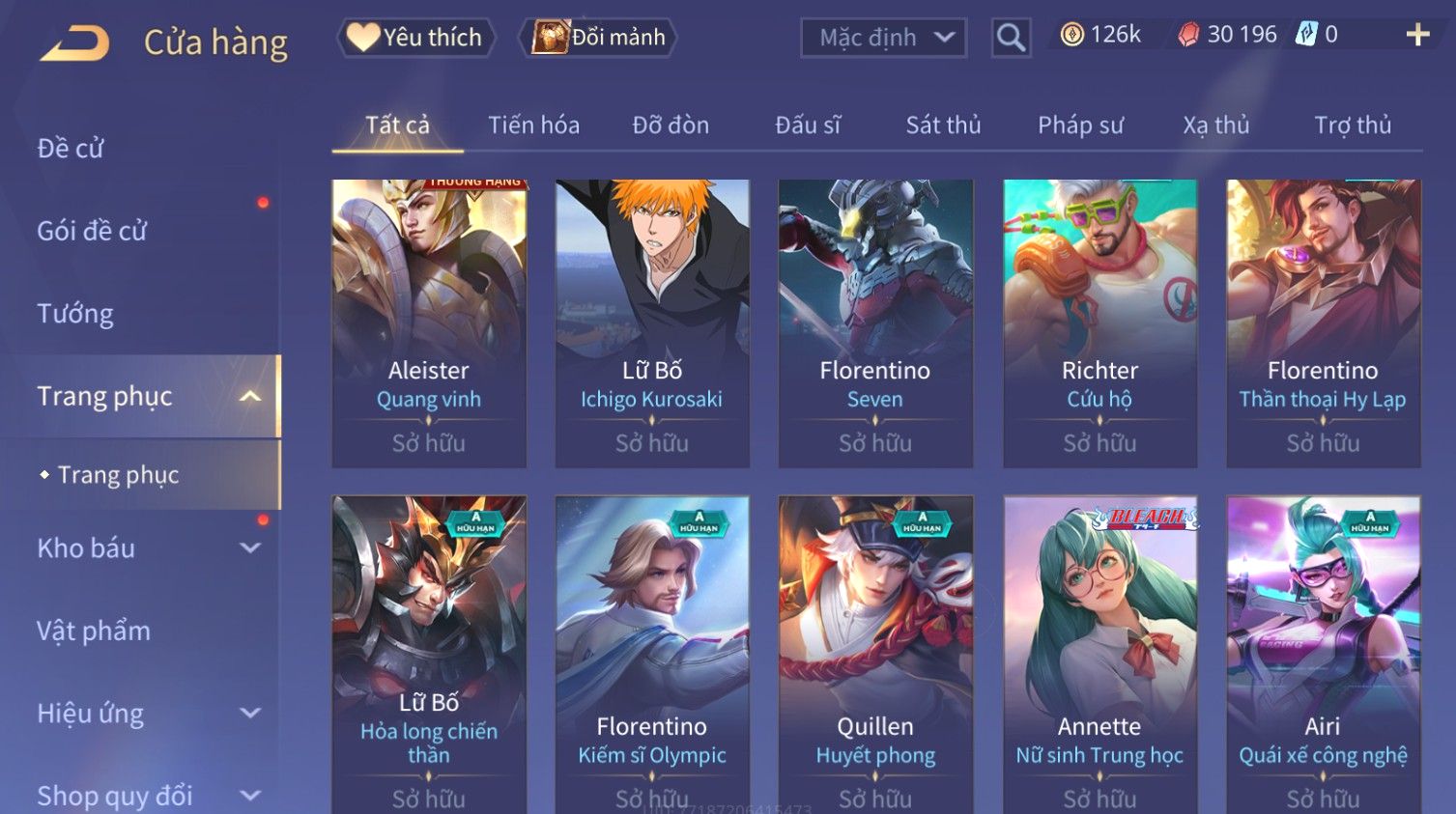The width and height of the screenshot is (1456, 814).
Task: Go back using the golden arrow icon
Action: pyautogui.click(x=74, y=43)
